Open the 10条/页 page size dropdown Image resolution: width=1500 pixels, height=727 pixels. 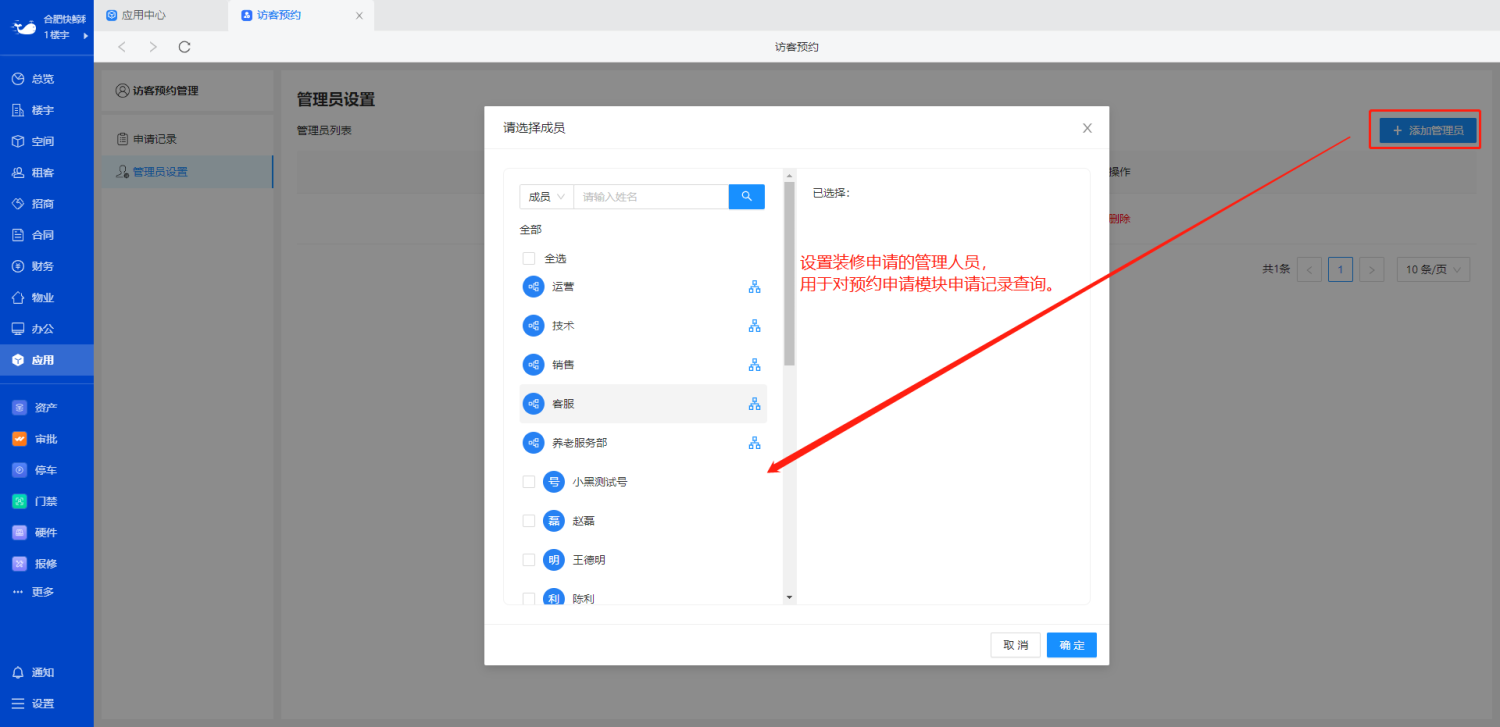[1433, 269]
